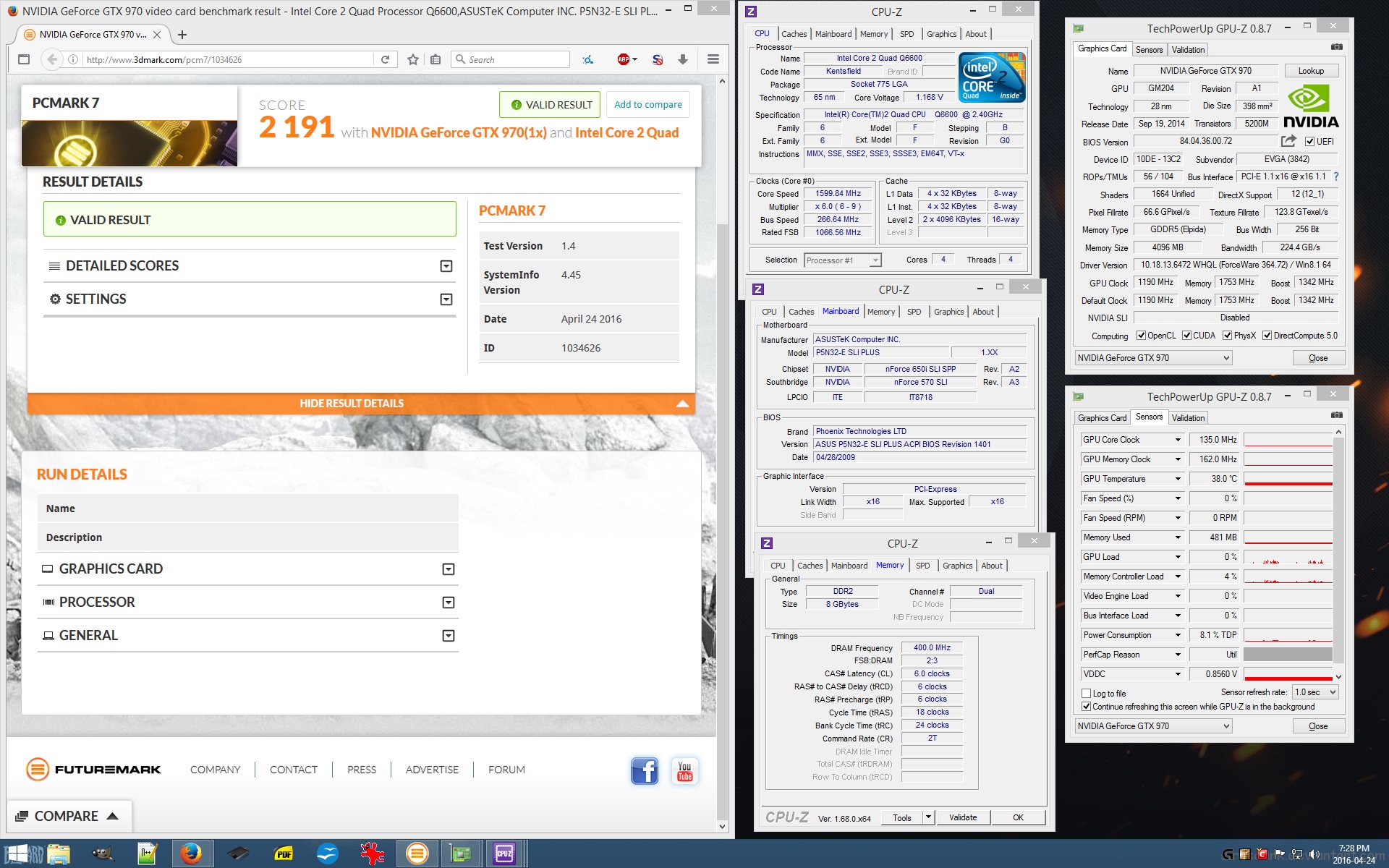
Task: Open GPU selector dropdown in GPU-Z Graphics Card window
Action: (1153, 358)
